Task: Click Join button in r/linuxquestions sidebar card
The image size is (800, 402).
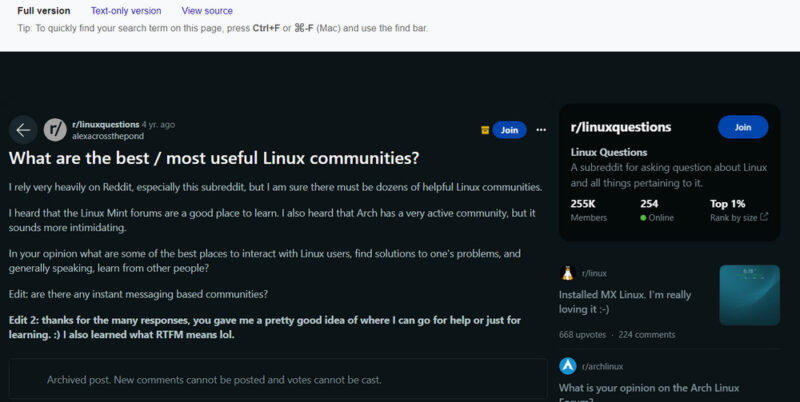Action: 743,127
